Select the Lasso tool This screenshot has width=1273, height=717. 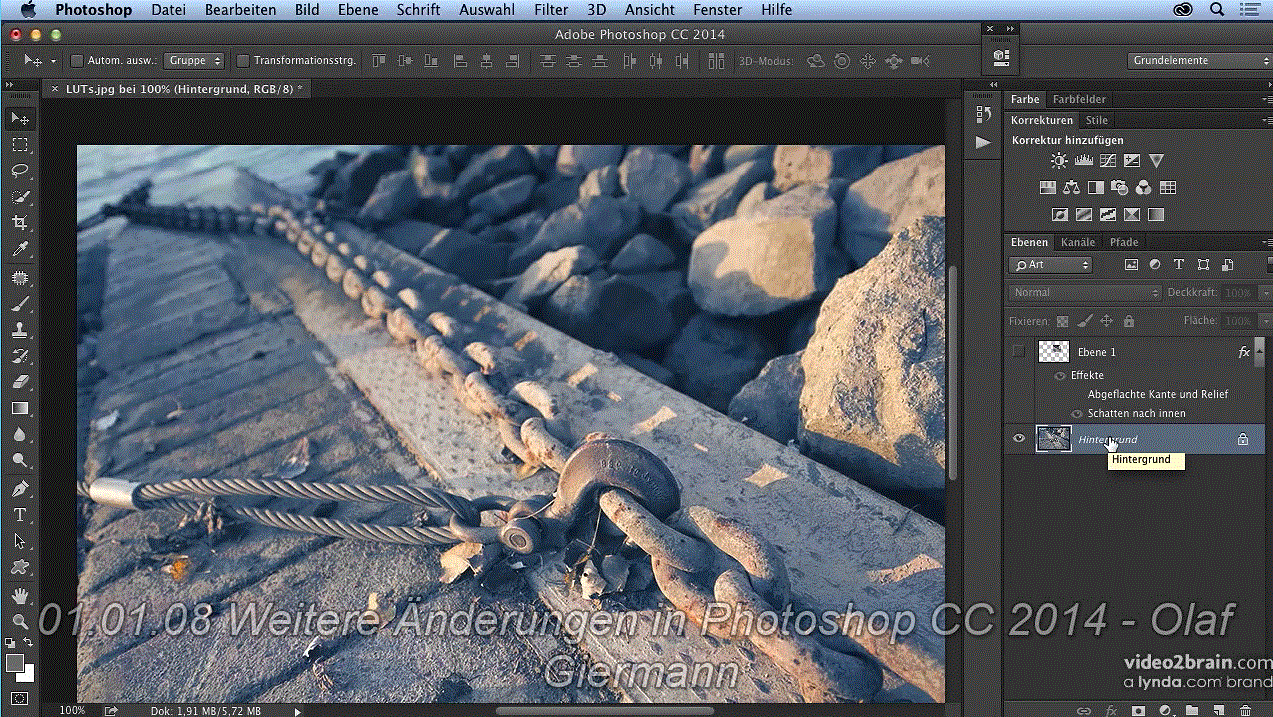[19, 171]
